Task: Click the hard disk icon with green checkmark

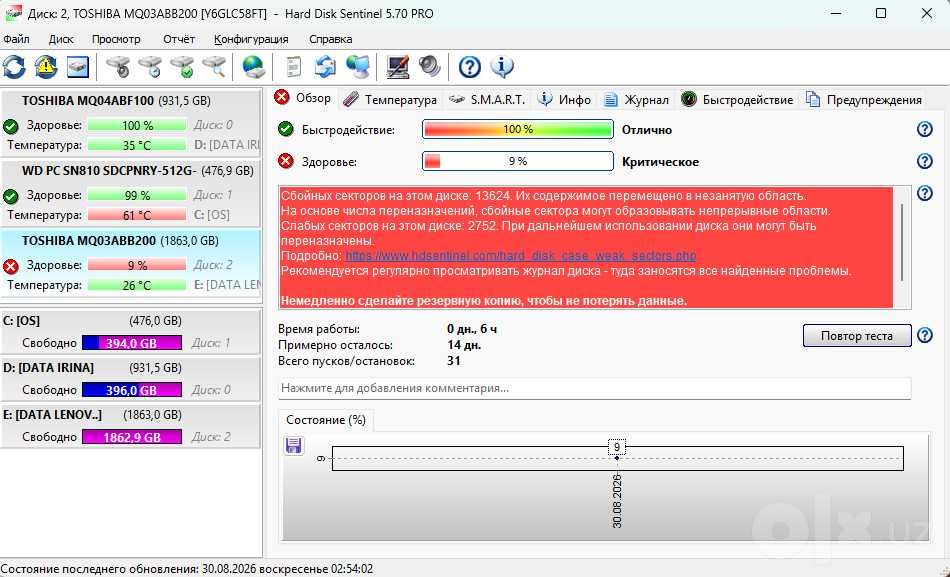Action: (182, 67)
